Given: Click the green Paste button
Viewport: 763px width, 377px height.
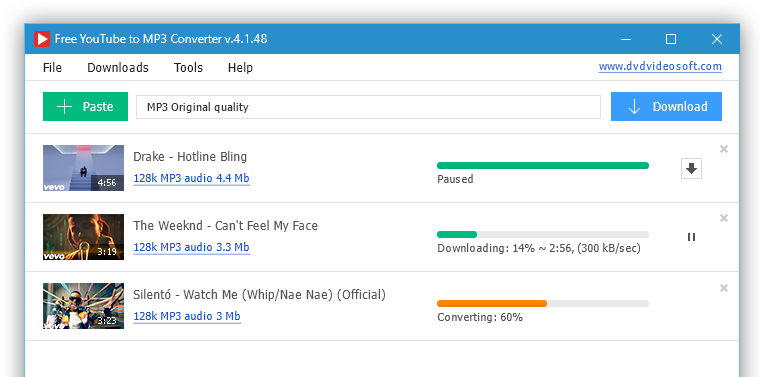Looking at the screenshot, I should tap(85, 107).
